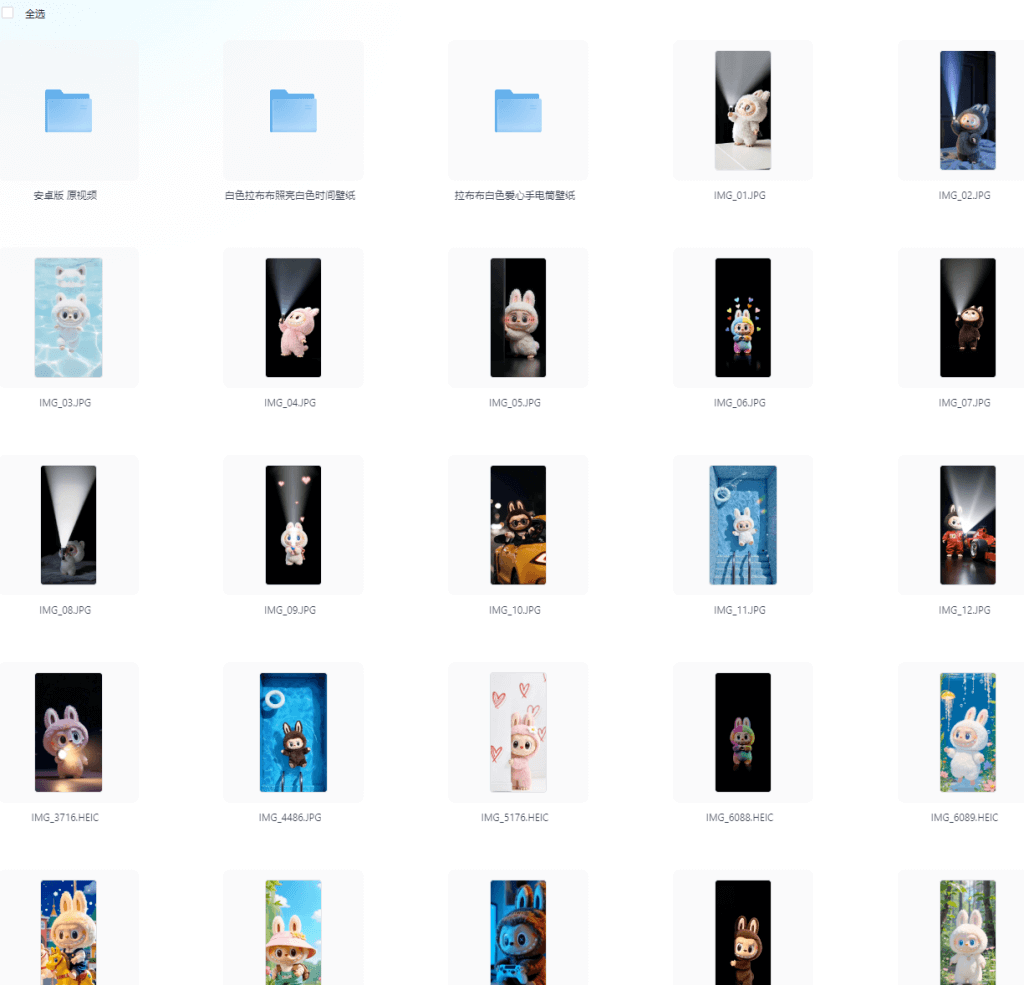Select the IMG_01.JPG thumbnail
The height and width of the screenshot is (985, 1024).
pyautogui.click(x=743, y=111)
